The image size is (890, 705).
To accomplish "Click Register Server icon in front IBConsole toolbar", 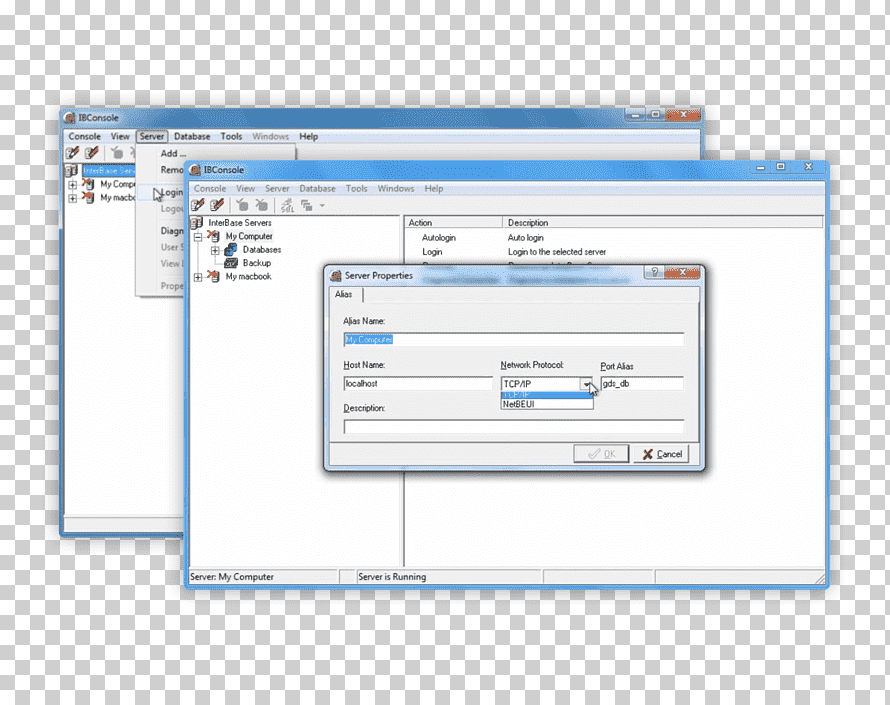I will click(198, 205).
